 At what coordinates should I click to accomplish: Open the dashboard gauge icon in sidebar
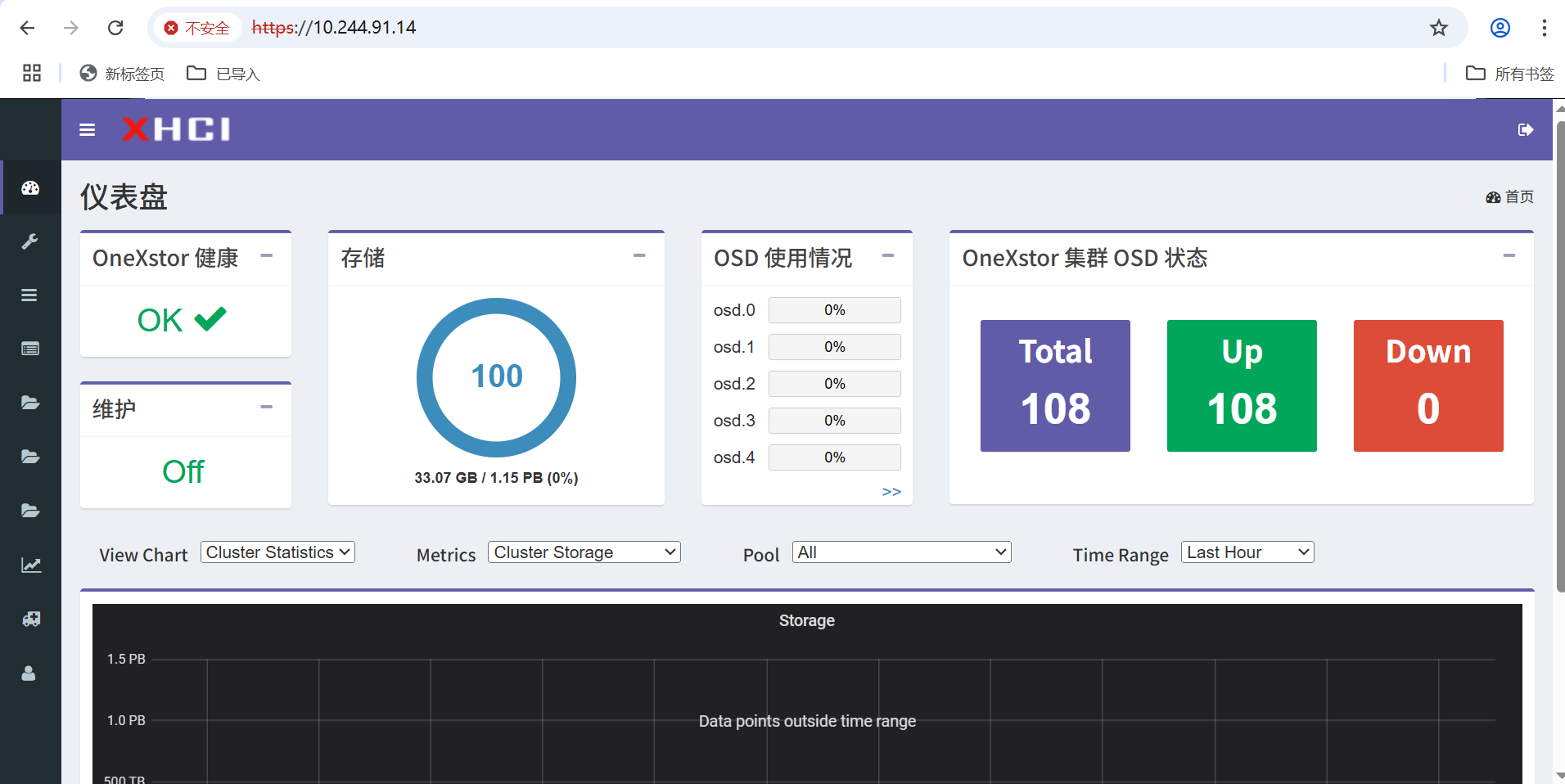click(x=30, y=188)
